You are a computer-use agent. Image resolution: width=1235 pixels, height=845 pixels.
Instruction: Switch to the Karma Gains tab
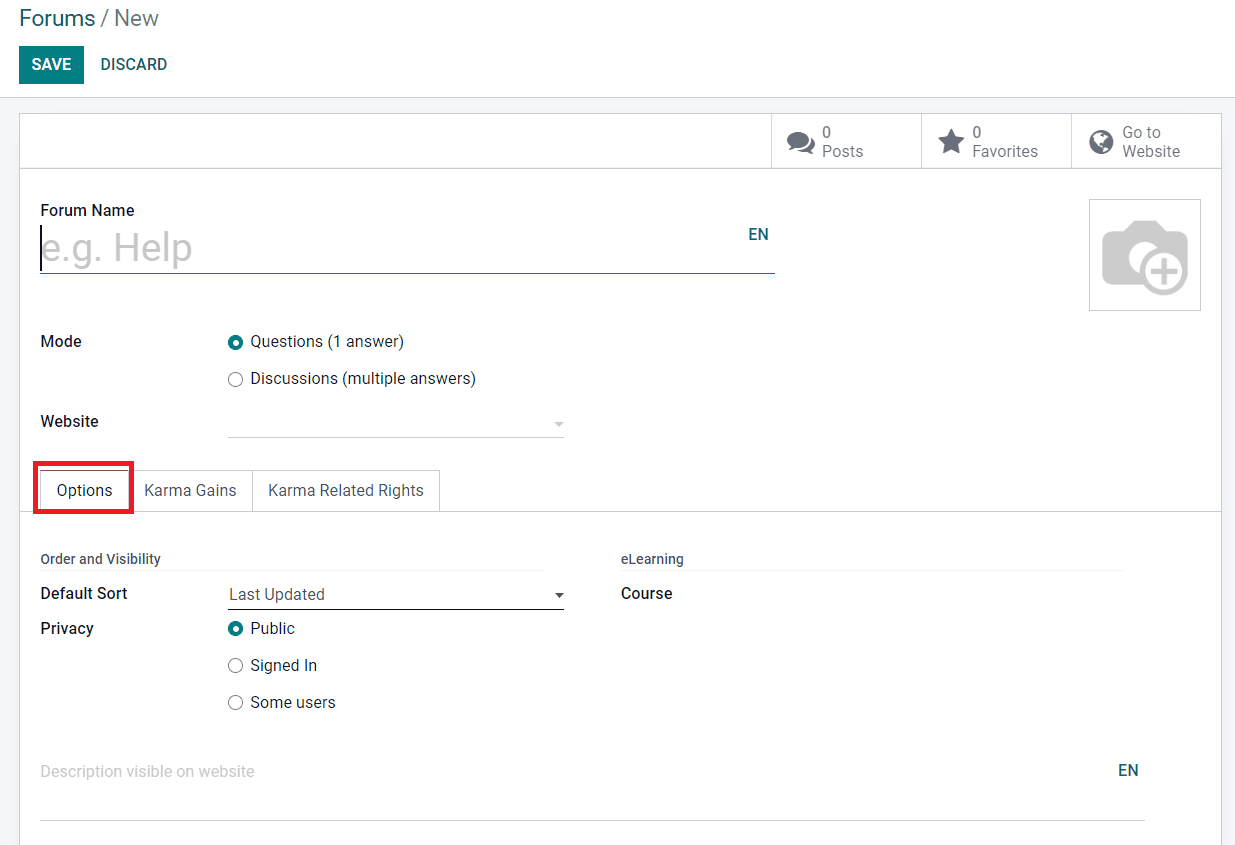point(190,490)
